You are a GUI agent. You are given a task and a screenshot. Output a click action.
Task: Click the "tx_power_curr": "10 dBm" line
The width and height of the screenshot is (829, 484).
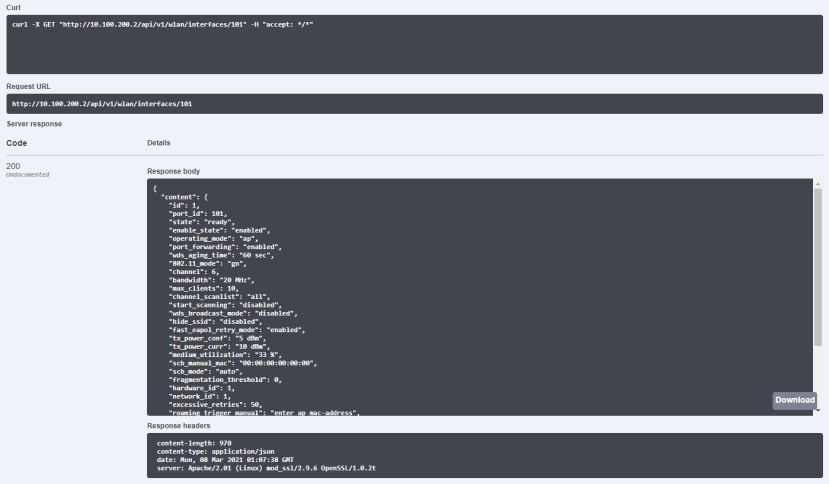point(219,346)
